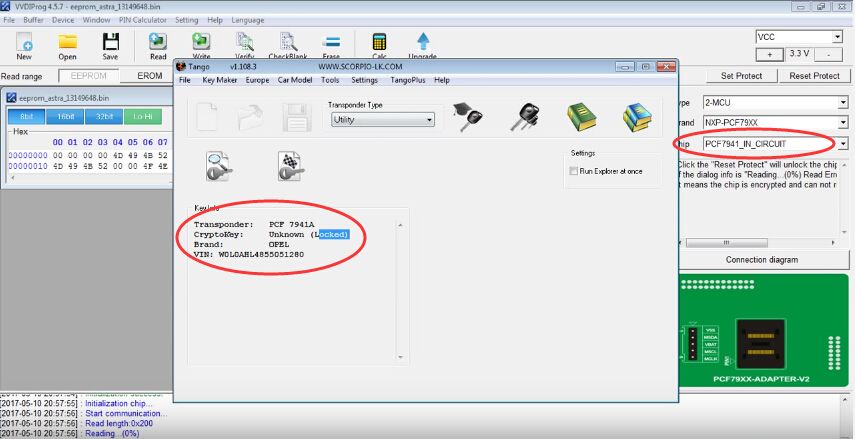Open the Settings menu in Tango
The height and width of the screenshot is (439, 855).
[364, 80]
